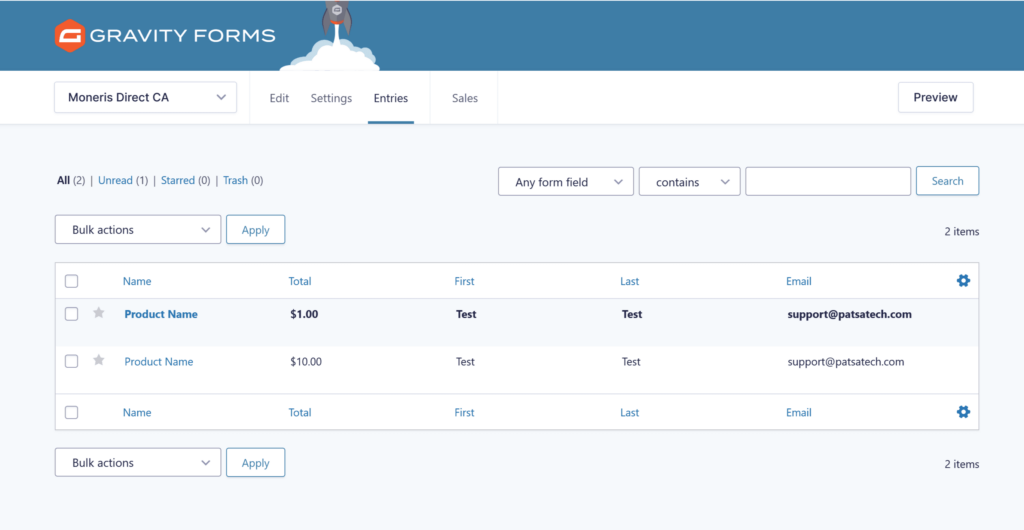Sort by Total column header
The height and width of the screenshot is (530, 1024).
pyautogui.click(x=300, y=281)
